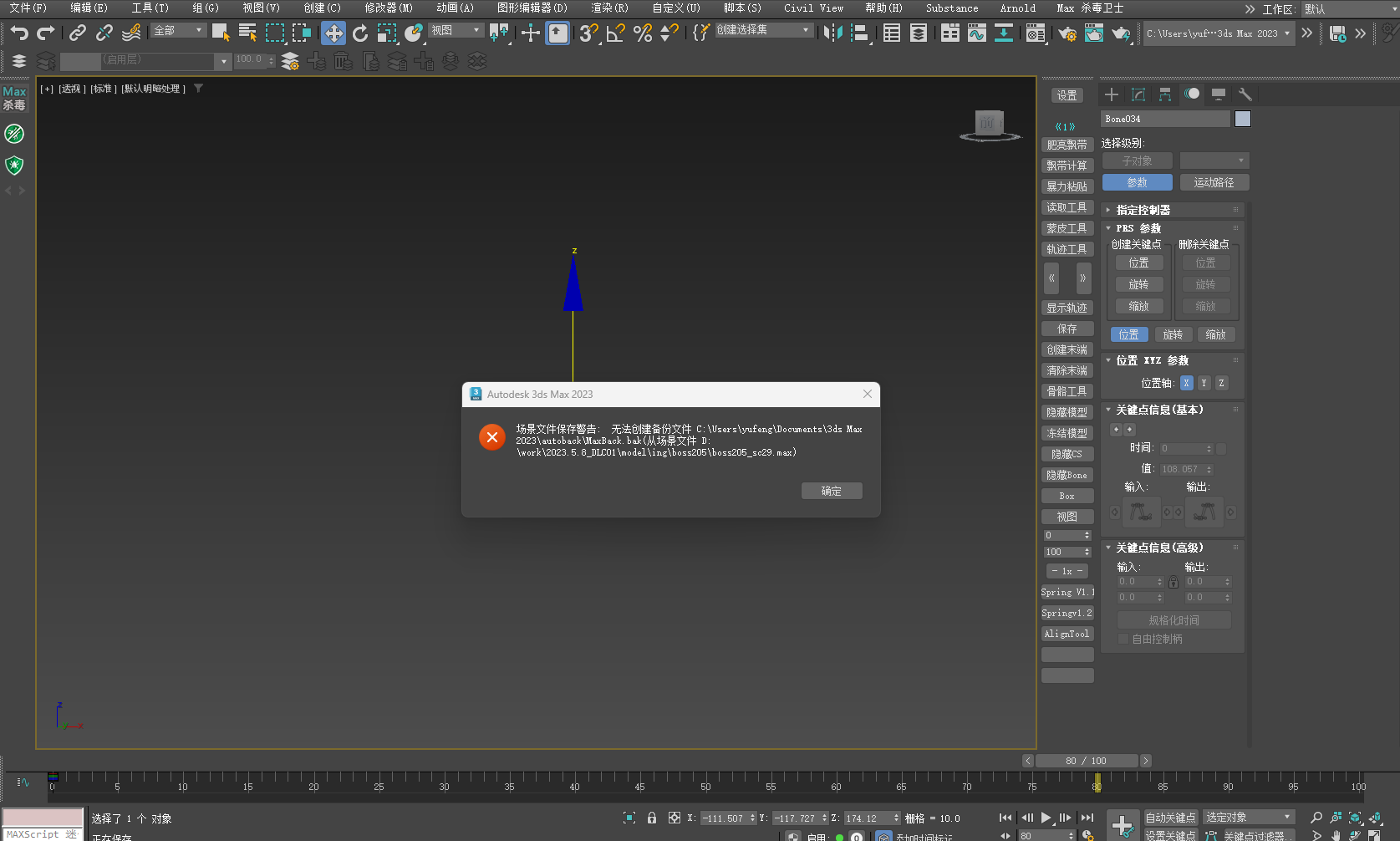Toggle the selection lock padlock icon

coord(652,818)
